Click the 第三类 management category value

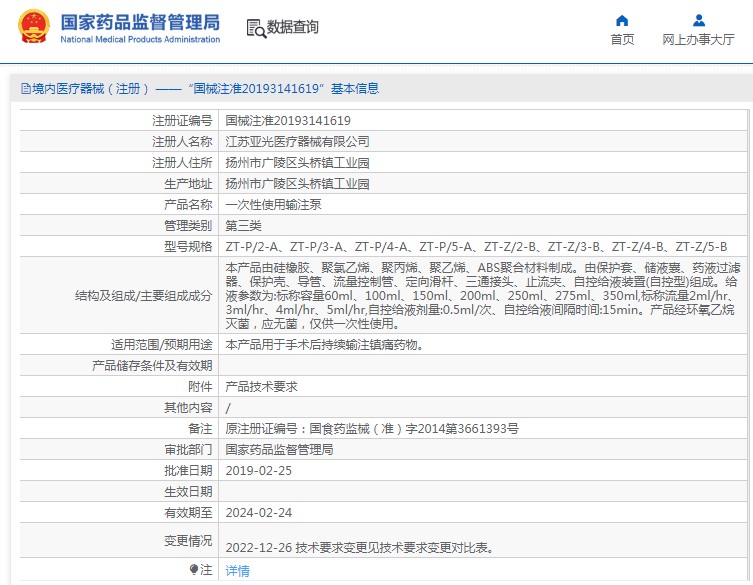click(243, 226)
